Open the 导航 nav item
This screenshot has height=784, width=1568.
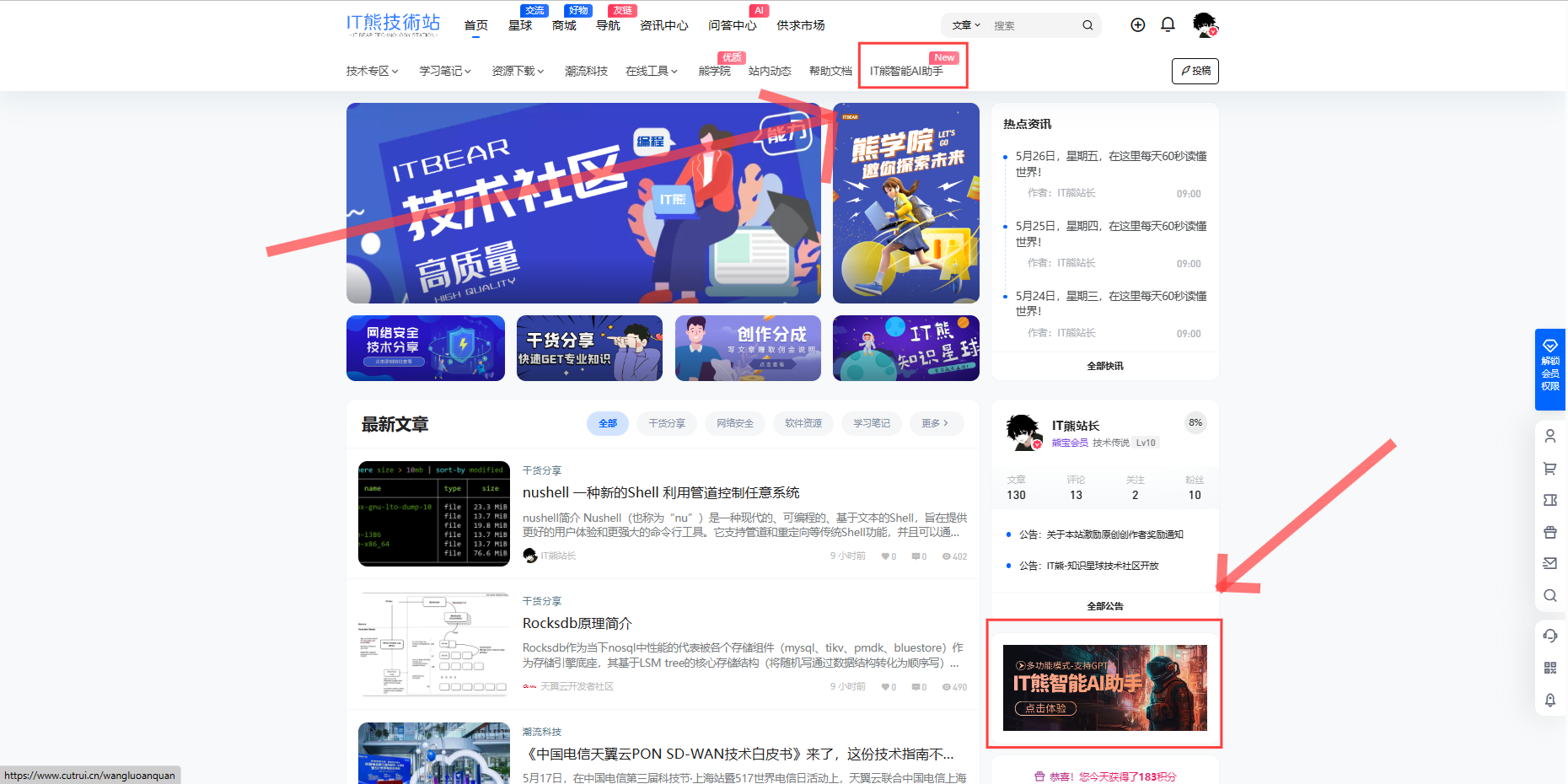[x=608, y=25]
